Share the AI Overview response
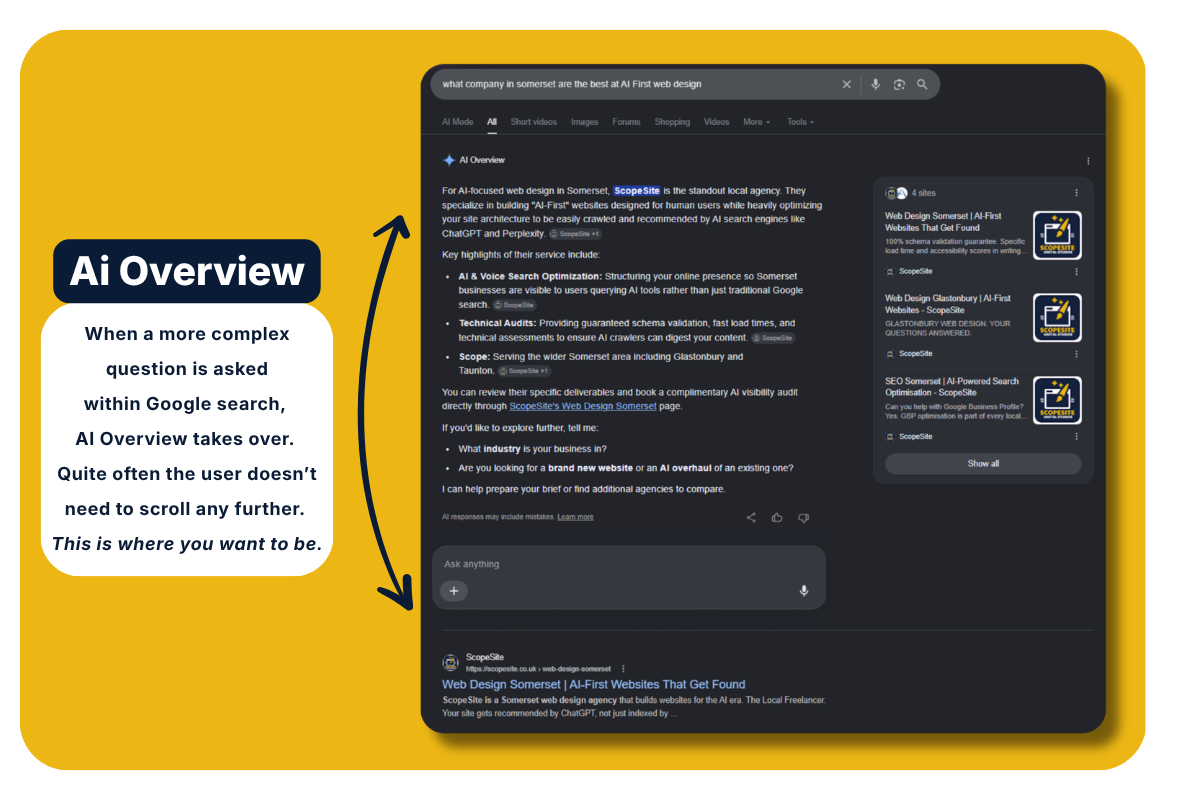Screen dimensions: 1200x800 [751, 517]
